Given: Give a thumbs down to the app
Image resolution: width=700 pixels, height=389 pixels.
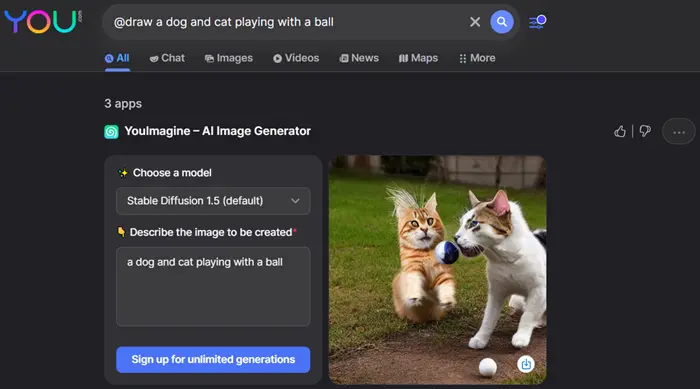Looking at the screenshot, I should point(645,131).
